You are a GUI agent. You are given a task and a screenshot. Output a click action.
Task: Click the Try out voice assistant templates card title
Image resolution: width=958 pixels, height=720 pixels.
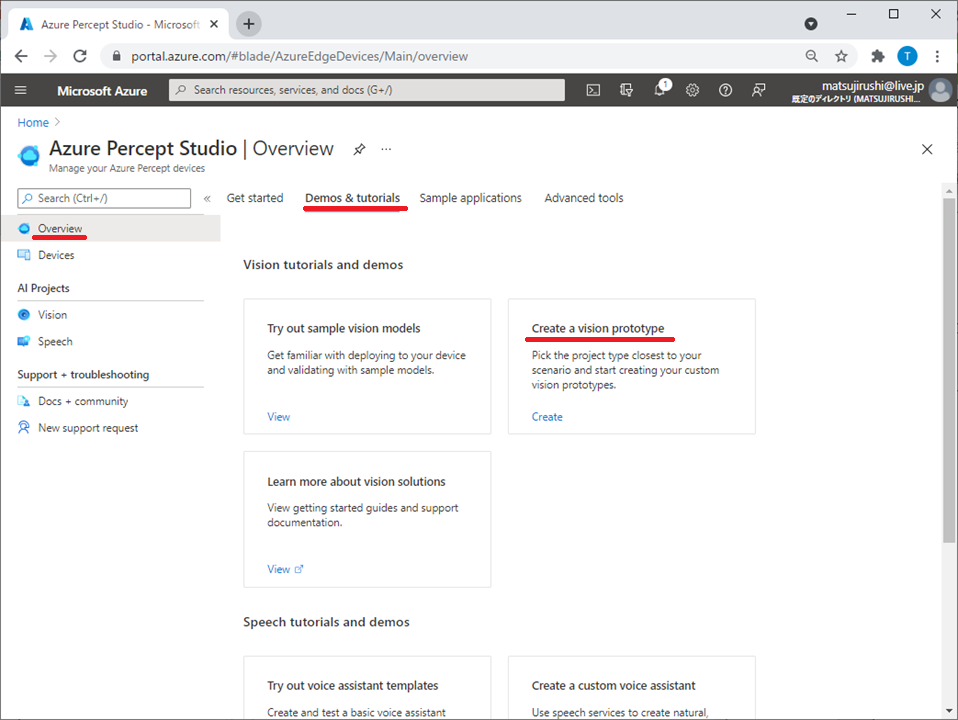(353, 686)
